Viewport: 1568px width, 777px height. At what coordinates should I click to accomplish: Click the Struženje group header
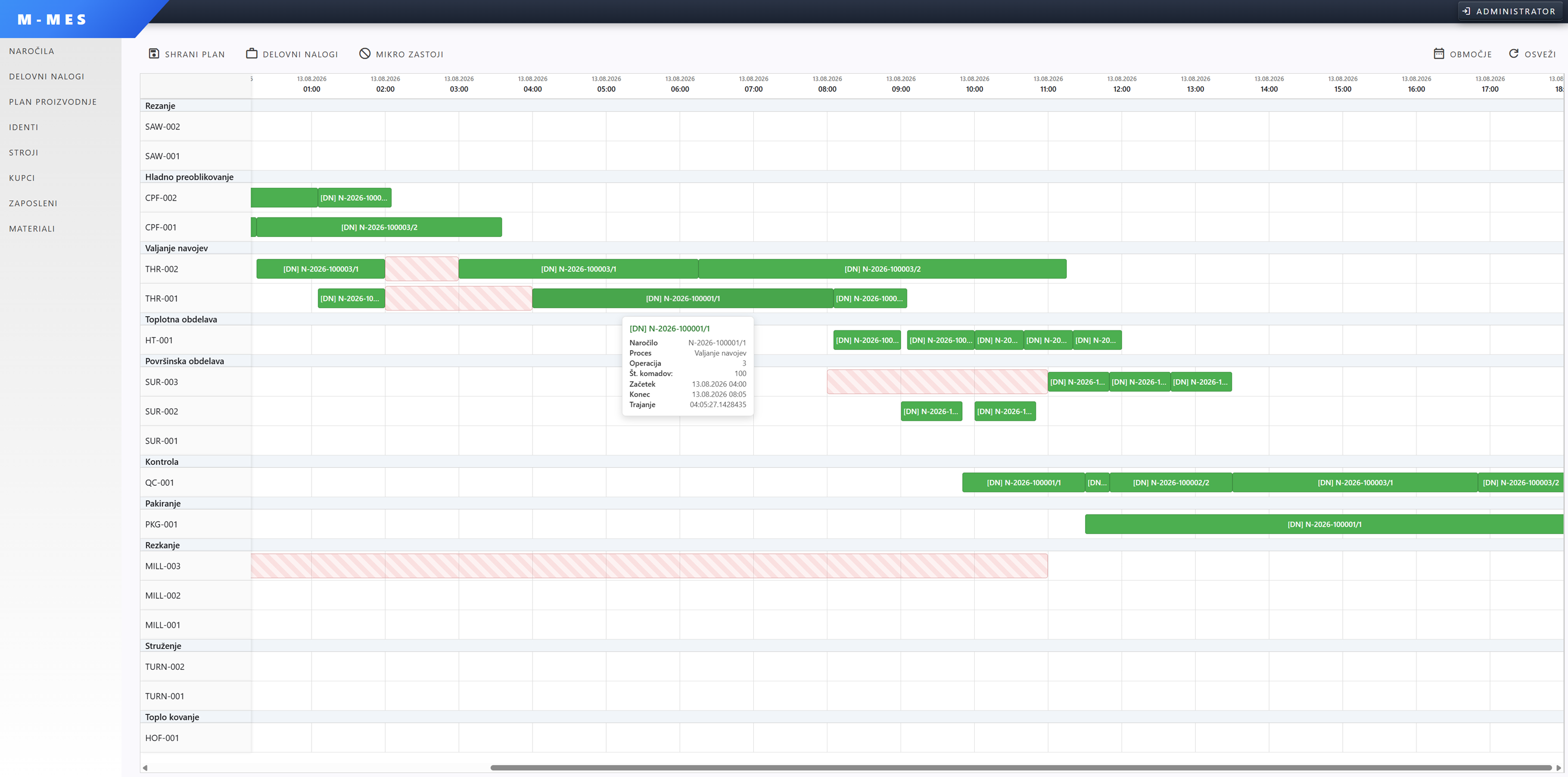click(163, 645)
